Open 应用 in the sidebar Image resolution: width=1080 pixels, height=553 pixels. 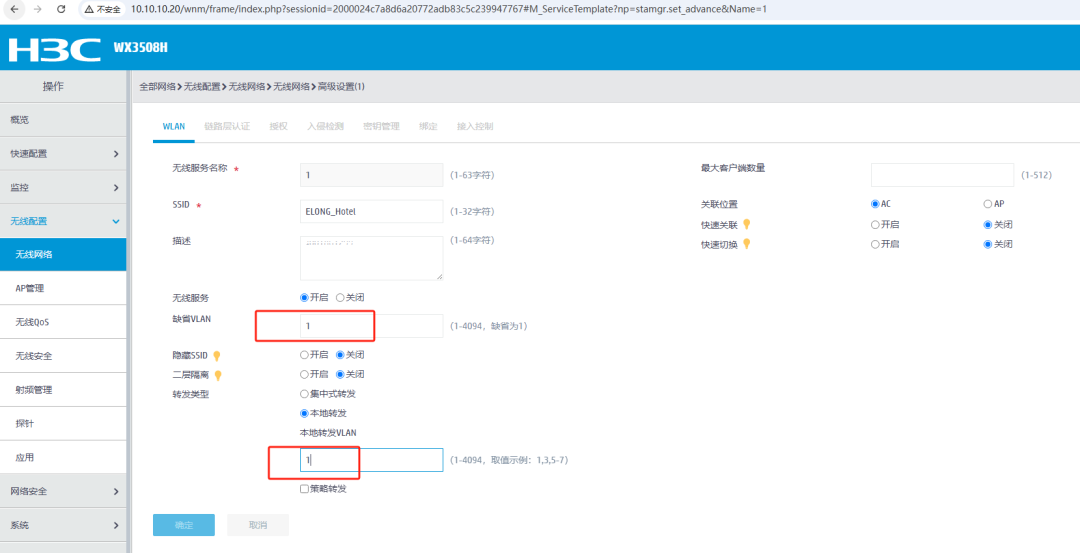click(63, 457)
